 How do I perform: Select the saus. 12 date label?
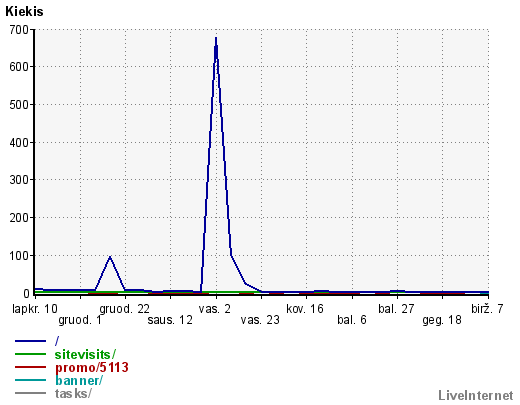(170, 320)
